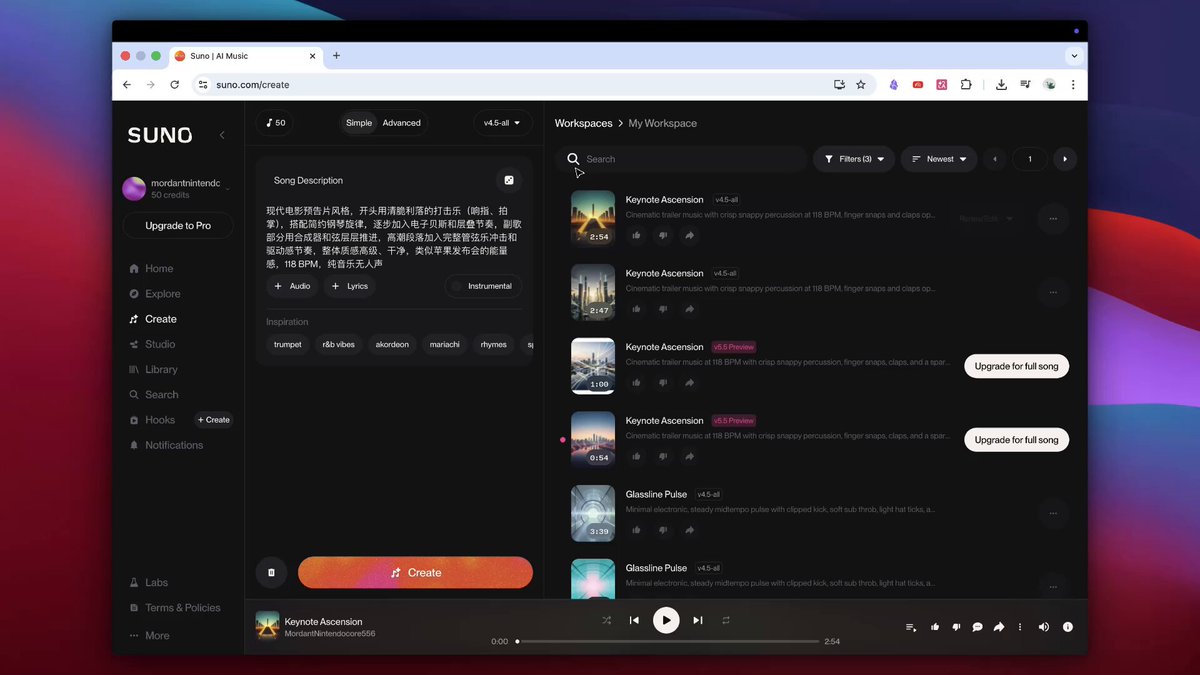Open the Explore page
The image size is (1200, 675).
(x=154, y=294)
